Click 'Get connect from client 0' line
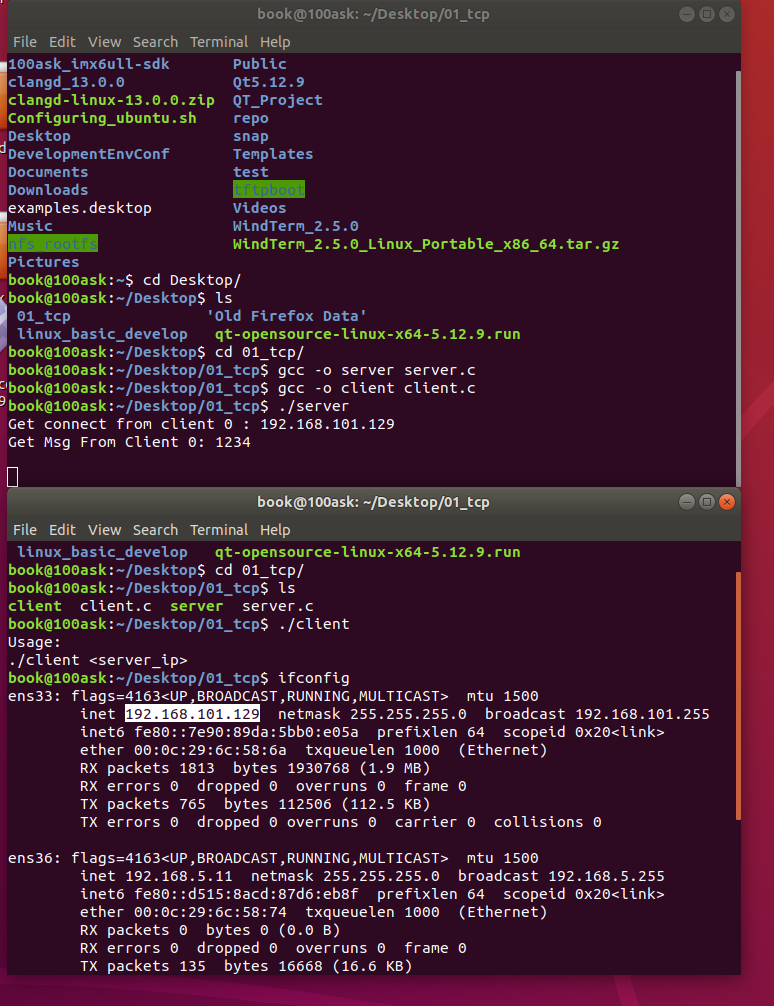 [x=201, y=424]
